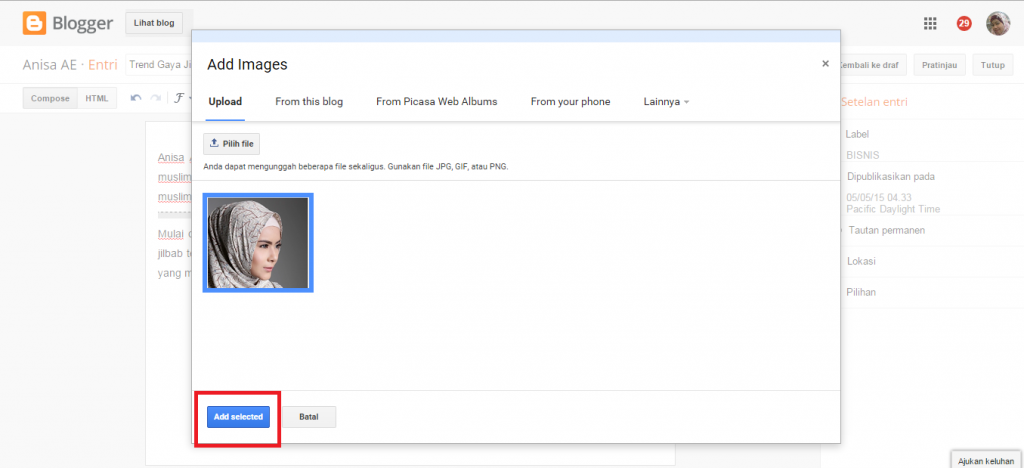Click the Anisa AE blog name
Viewport: 1024px width, 468px height.
click(x=50, y=65)
